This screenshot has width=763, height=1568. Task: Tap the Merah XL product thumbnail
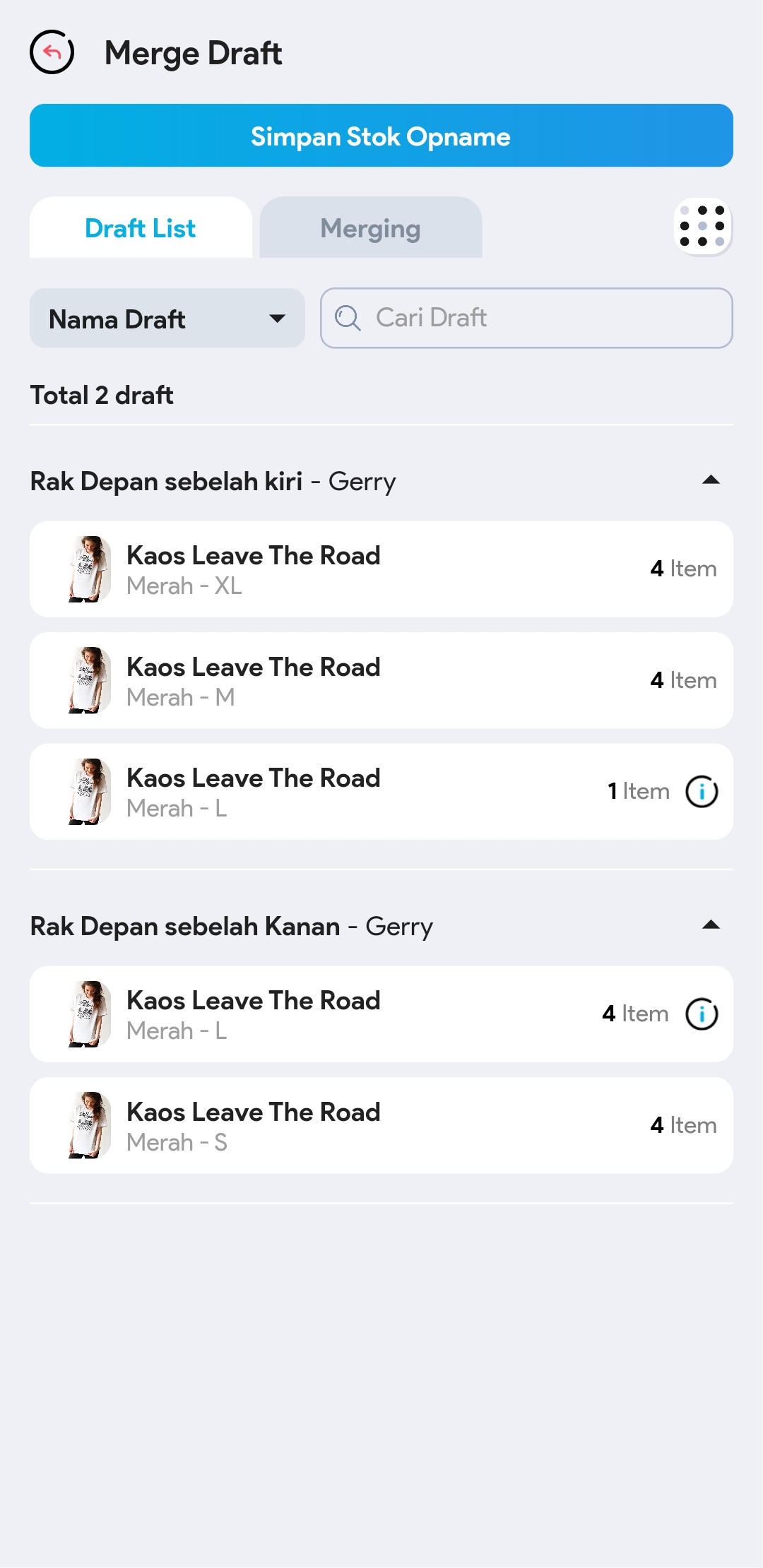[x=89, y=569]
